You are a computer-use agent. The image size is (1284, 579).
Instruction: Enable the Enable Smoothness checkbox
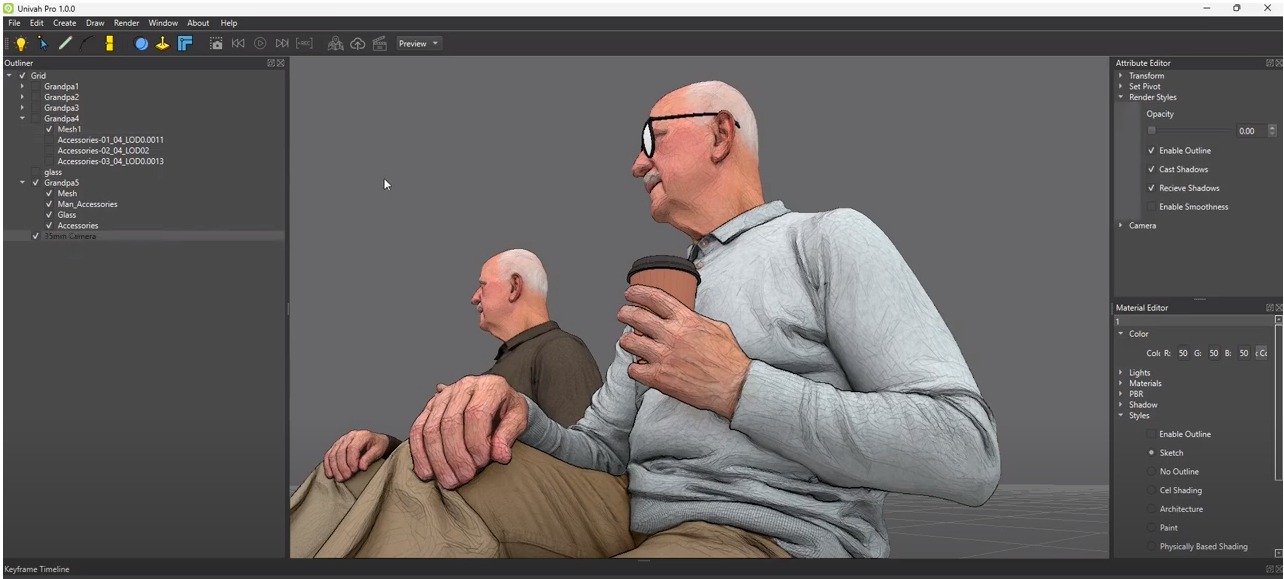tap(1151, 207)
